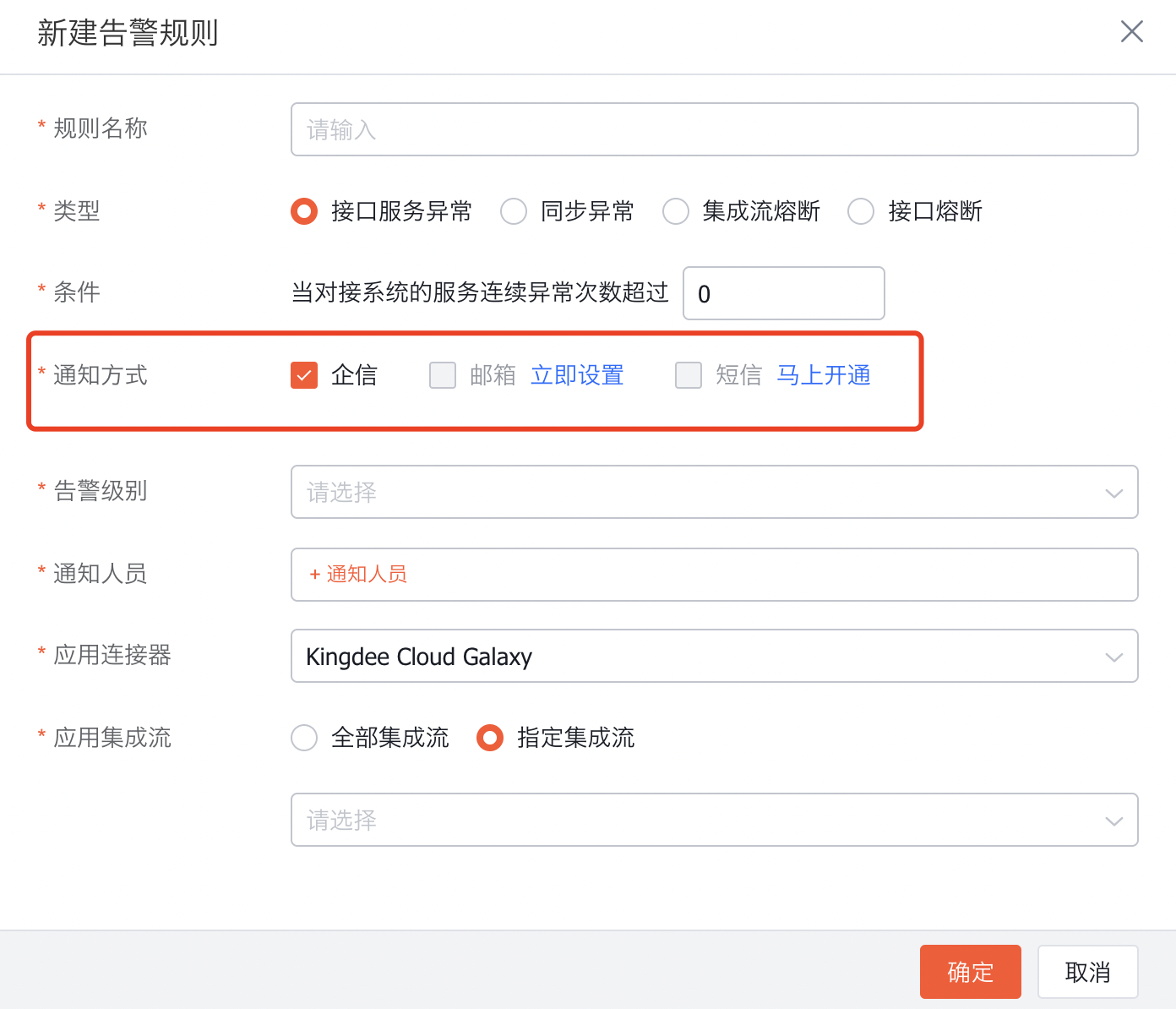Expand the 请选择 integration flow dropdown
Image resolution: width=1176 pixels, height=1009 pixels.
pos(714,820)
